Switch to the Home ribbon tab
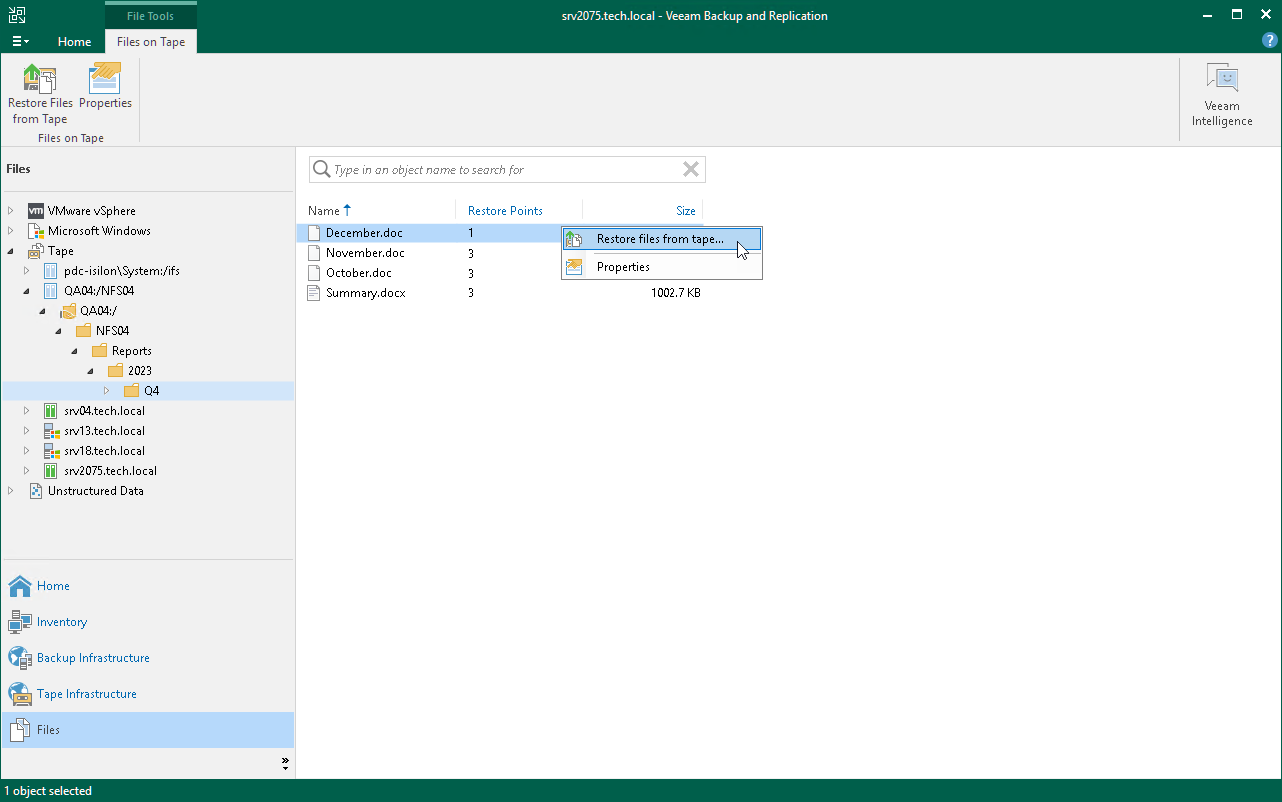 click(74, 42)
